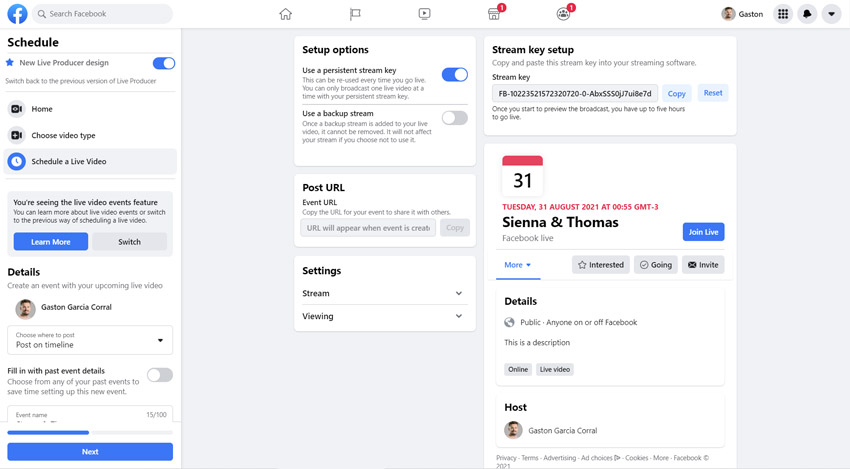Open the Facebook logo home link
This screenshot has height=469, width=850.
tap(17, 14)
